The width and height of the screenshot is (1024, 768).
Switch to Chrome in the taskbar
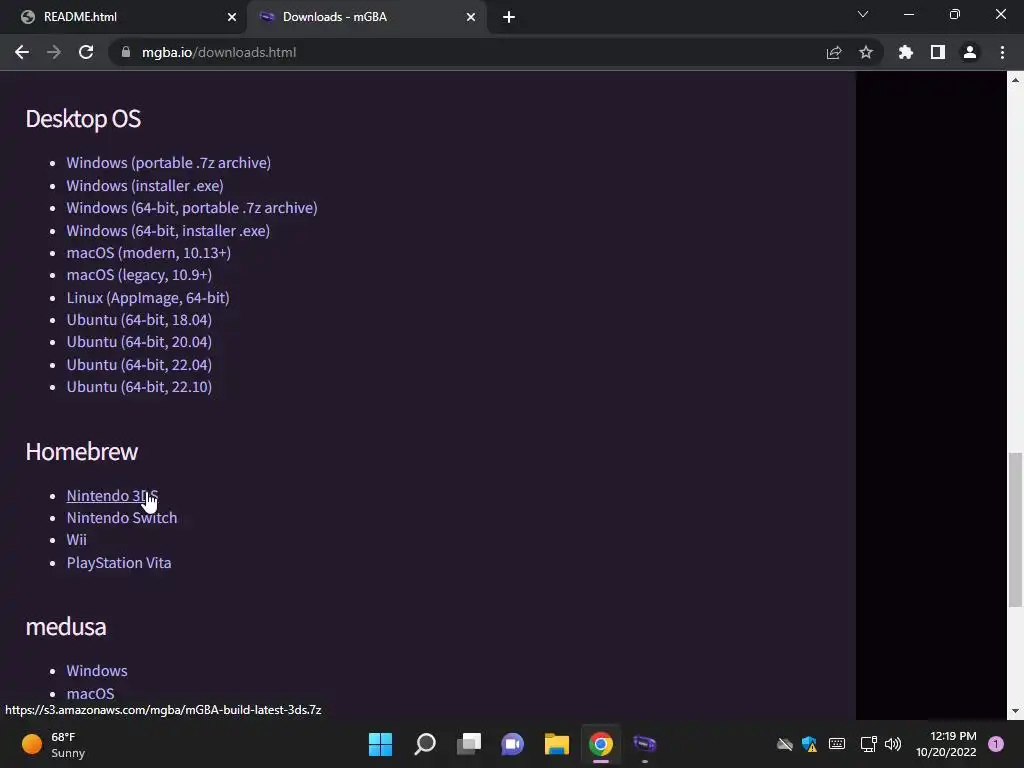point(601,744)
